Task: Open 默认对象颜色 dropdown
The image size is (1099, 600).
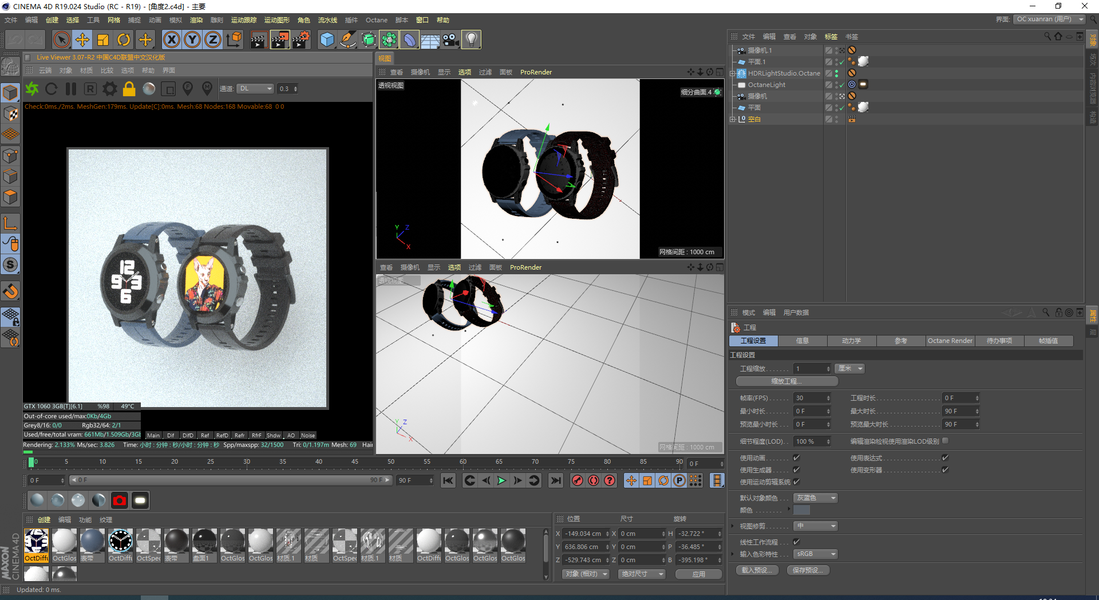Action: click(815, 498)
